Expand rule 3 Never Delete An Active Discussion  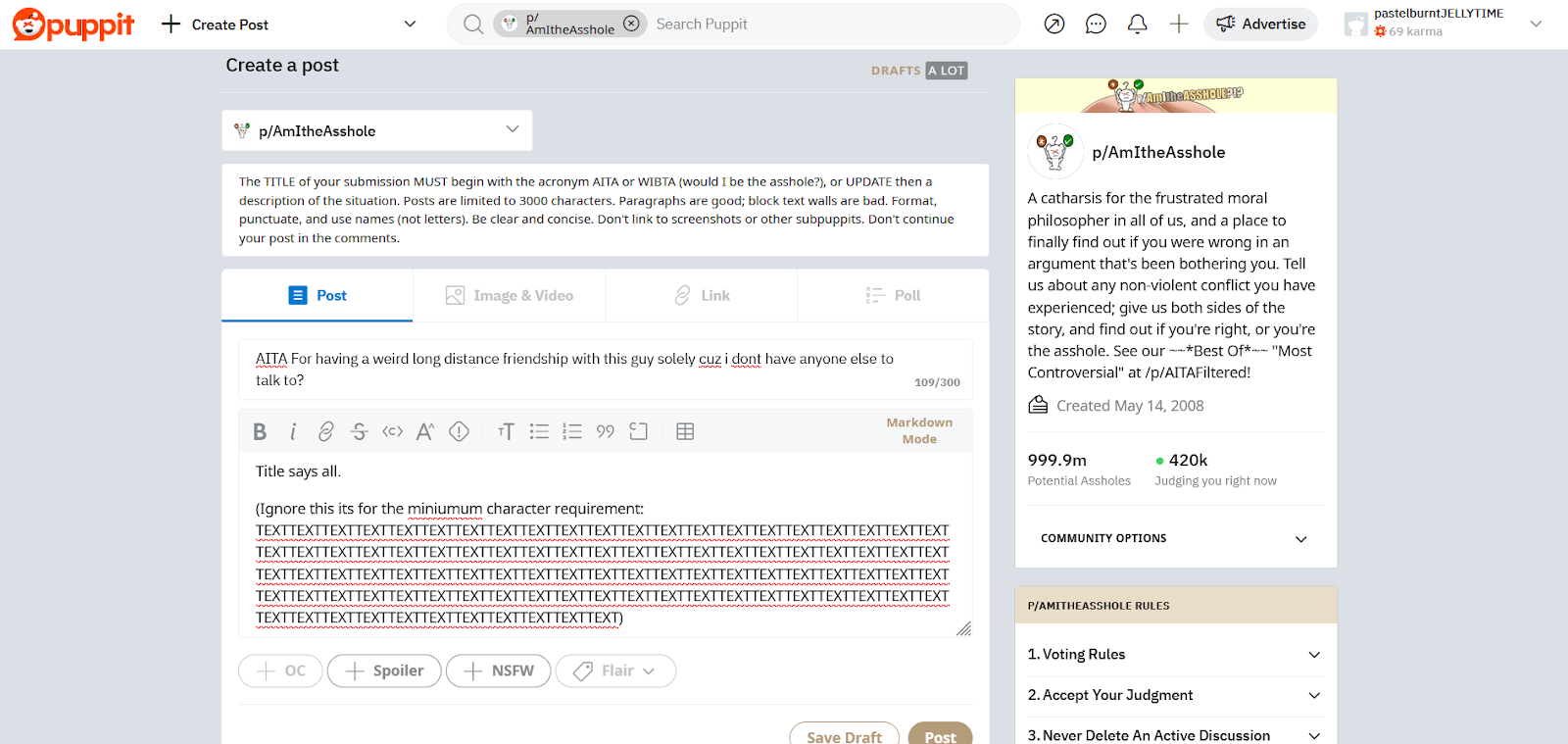pyautogui.click(x=1175, y=735)
